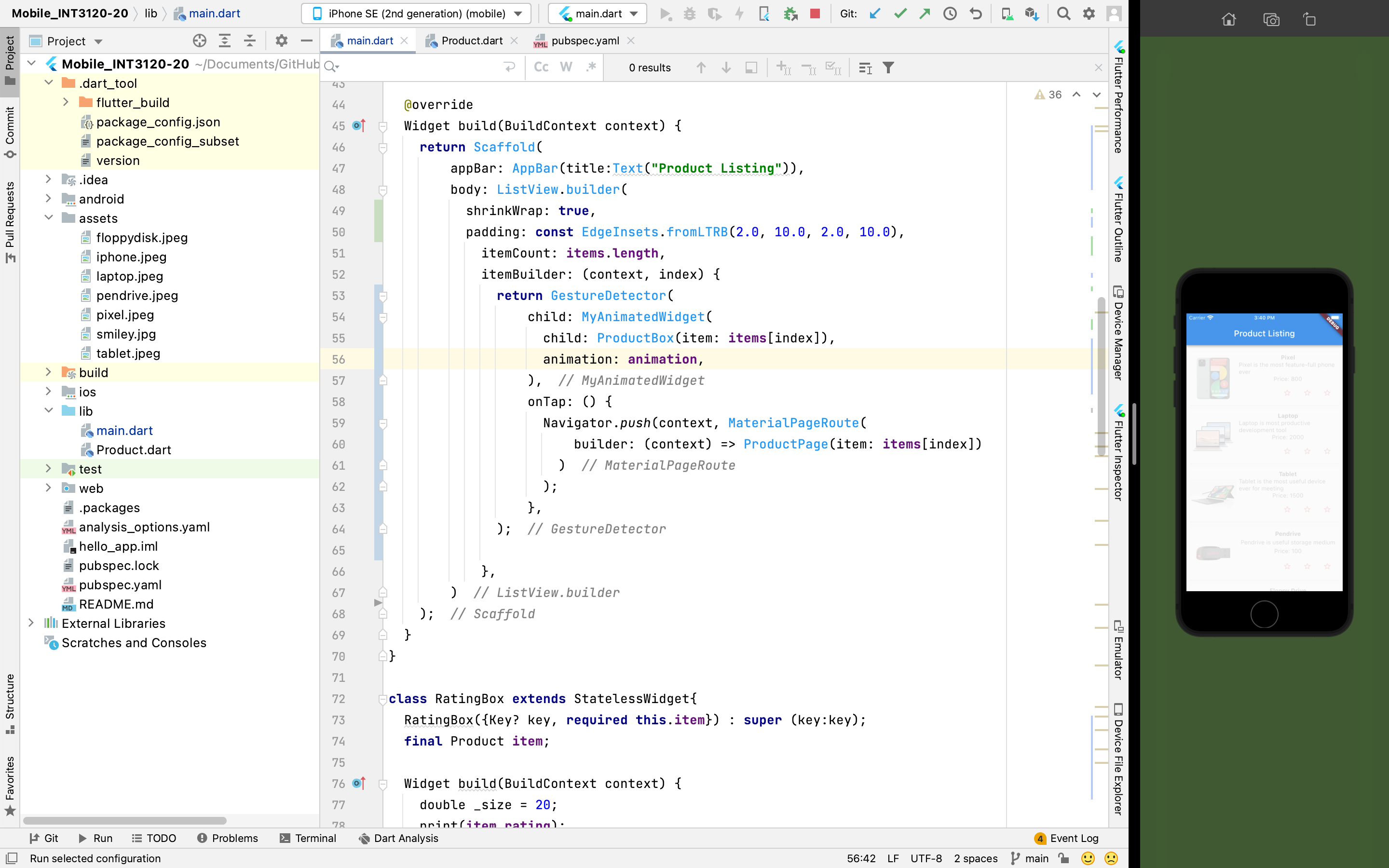Click Git push green arrow

[x=925, y=13]
